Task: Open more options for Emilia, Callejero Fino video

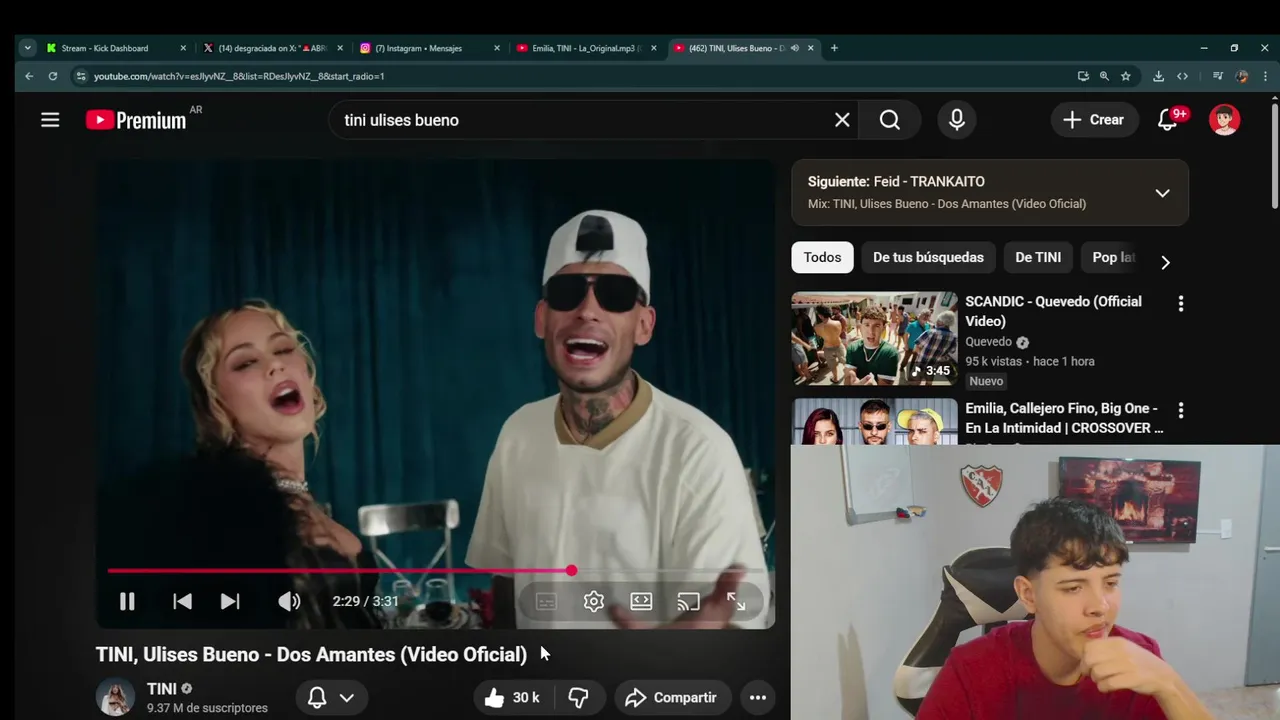Action: [x=1181, y=410]
